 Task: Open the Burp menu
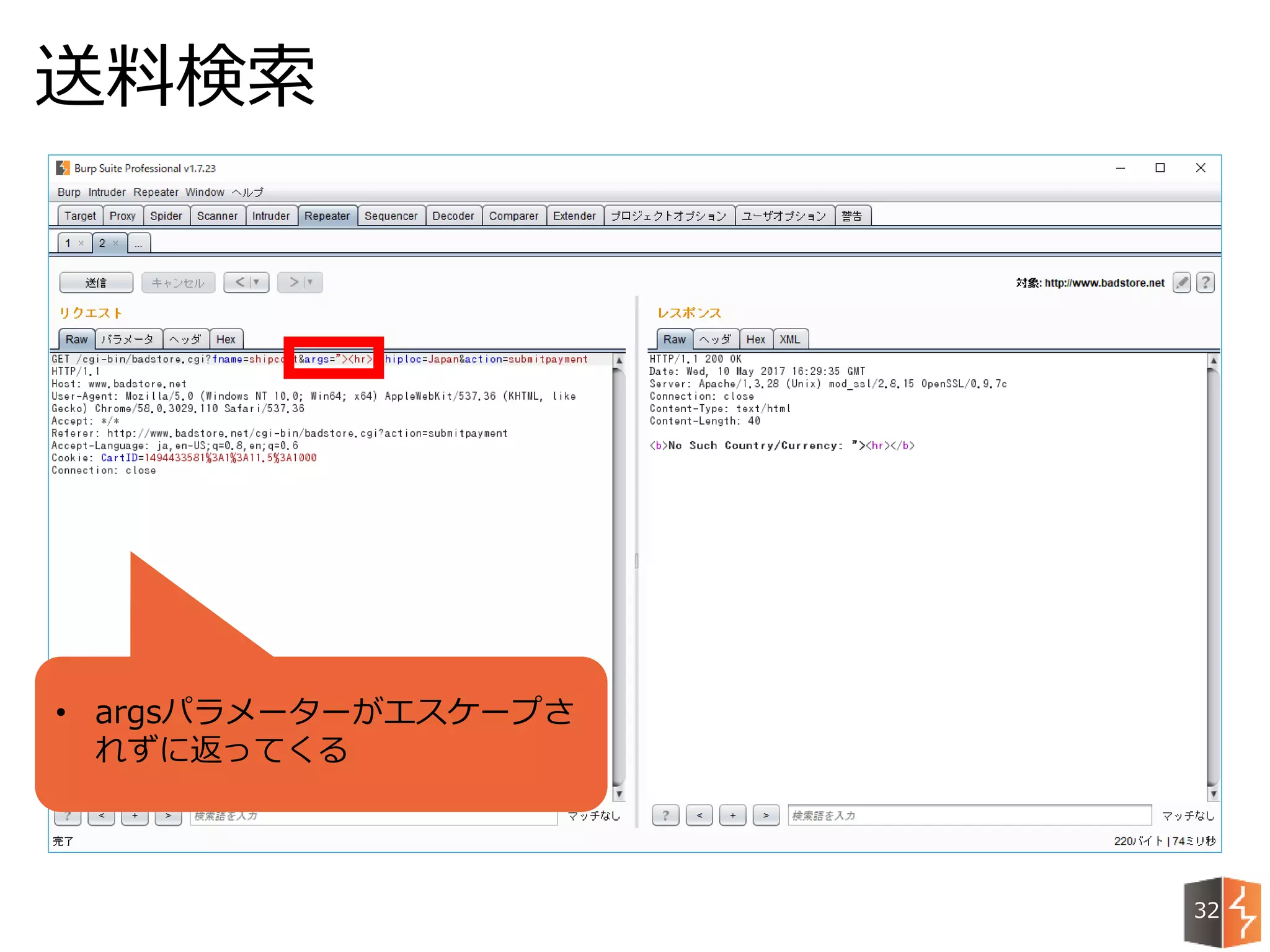(x=69, y=192)
